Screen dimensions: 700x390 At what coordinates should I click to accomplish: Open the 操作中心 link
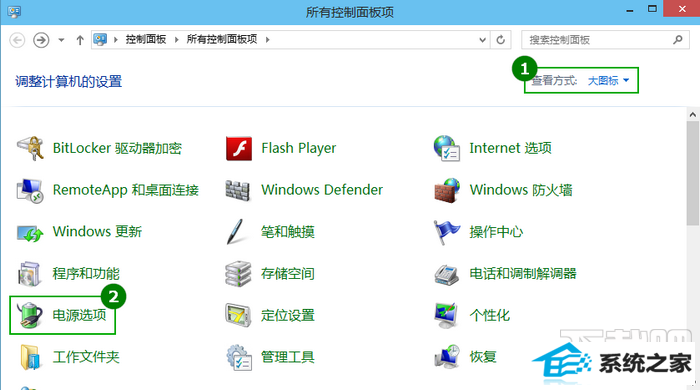click(496, 232)
